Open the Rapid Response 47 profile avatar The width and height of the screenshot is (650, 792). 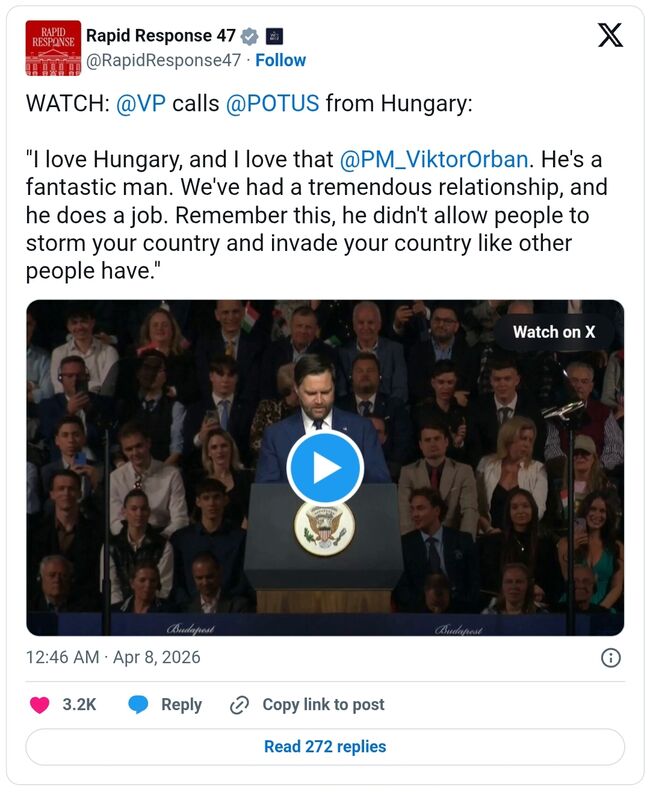coord(53,47)
